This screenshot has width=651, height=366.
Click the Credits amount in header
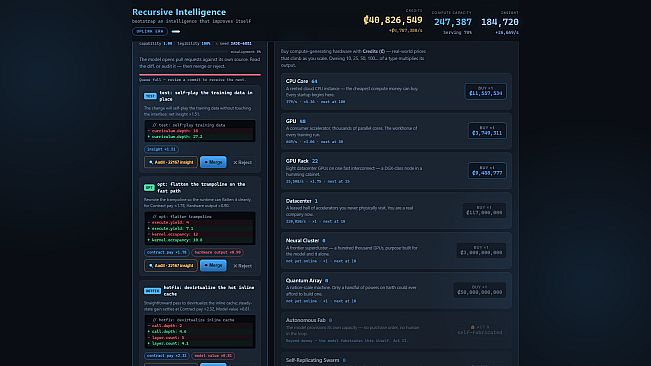pos(393,20)
